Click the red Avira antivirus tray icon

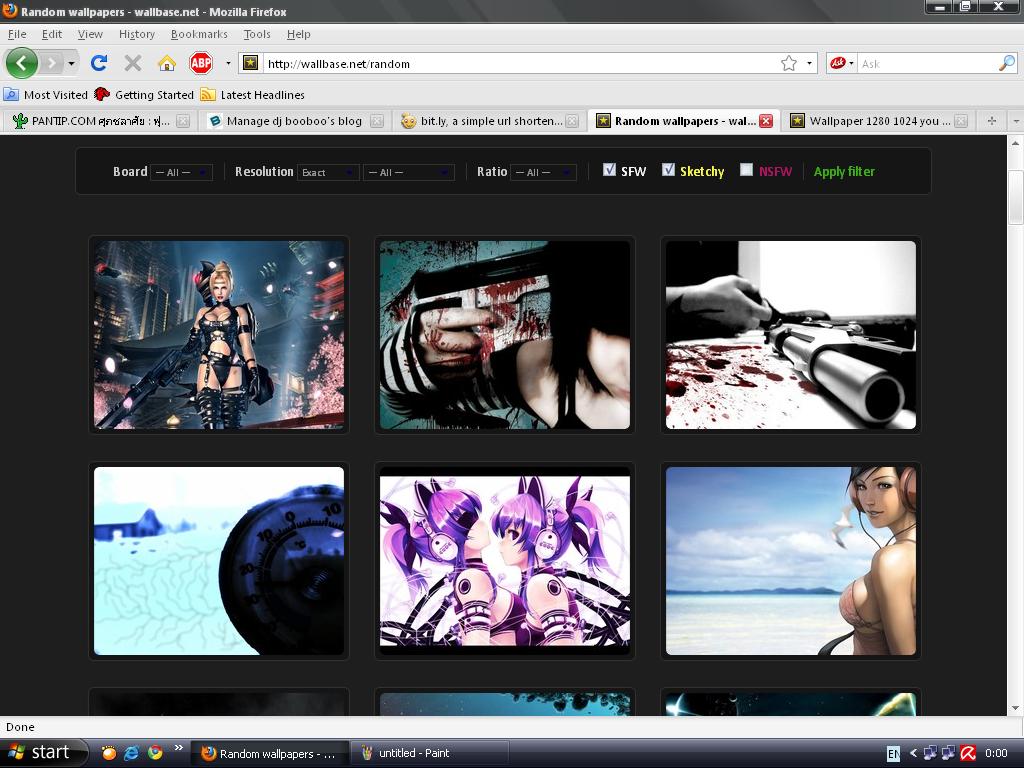(968, 753)
